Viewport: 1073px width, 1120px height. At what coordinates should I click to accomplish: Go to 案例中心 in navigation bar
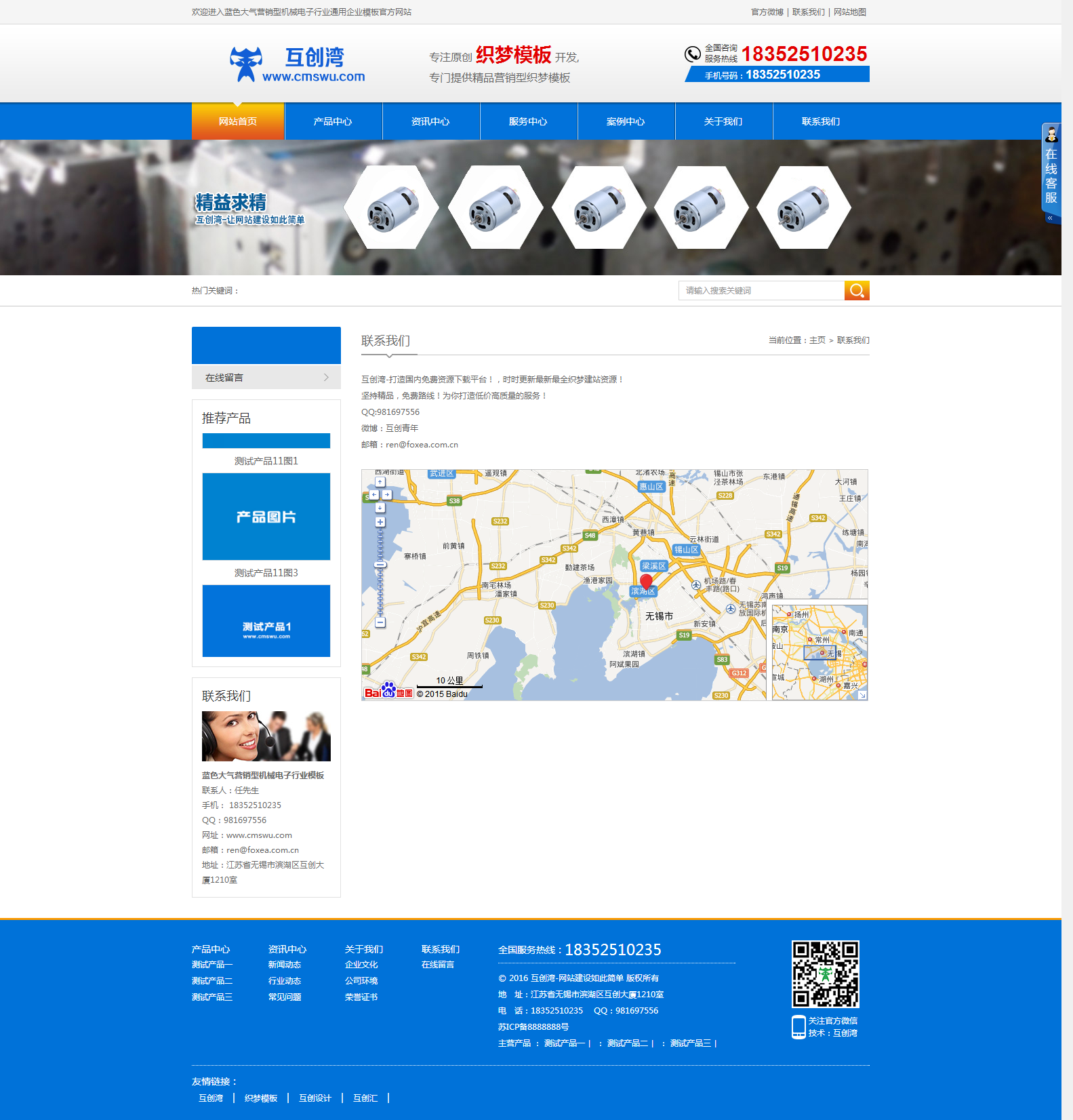626,121
